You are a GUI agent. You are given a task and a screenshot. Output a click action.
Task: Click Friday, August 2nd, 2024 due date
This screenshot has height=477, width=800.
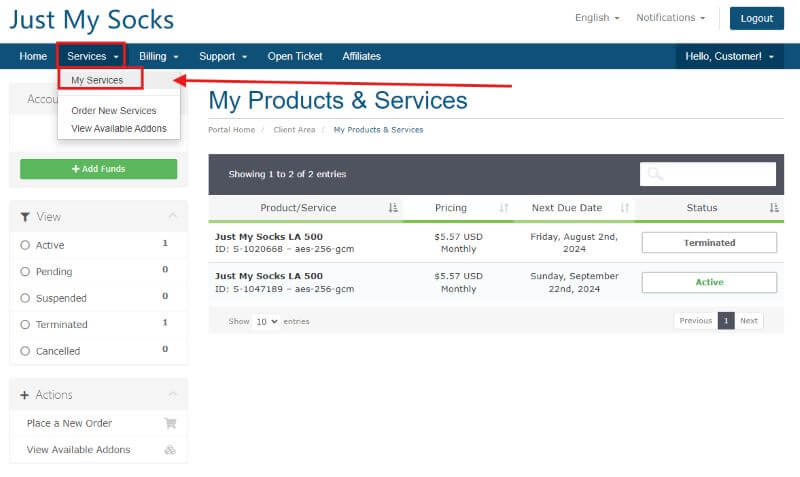coord(574,243)
